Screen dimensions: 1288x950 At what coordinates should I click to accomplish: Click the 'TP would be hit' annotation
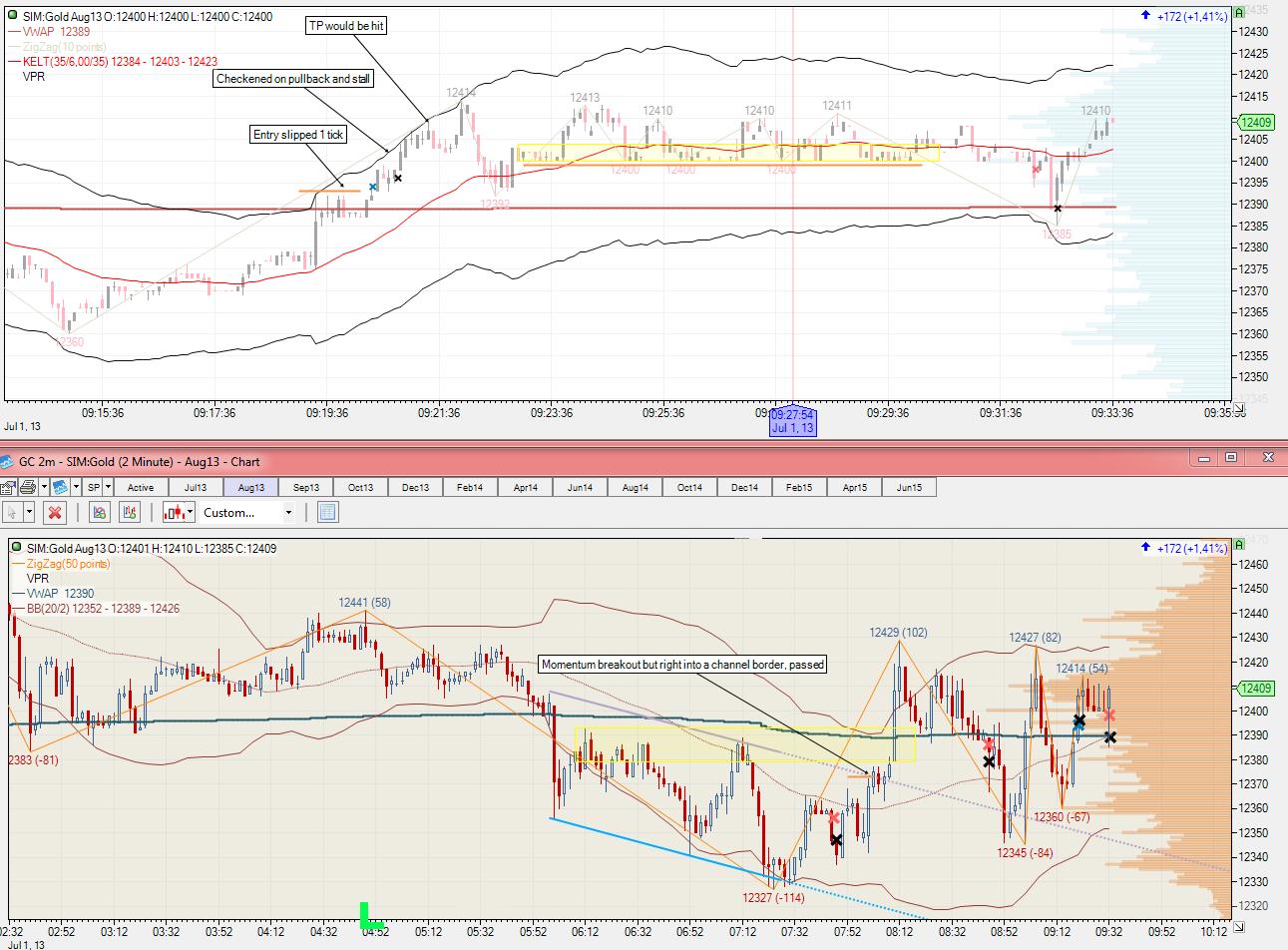tap(345, 26)
